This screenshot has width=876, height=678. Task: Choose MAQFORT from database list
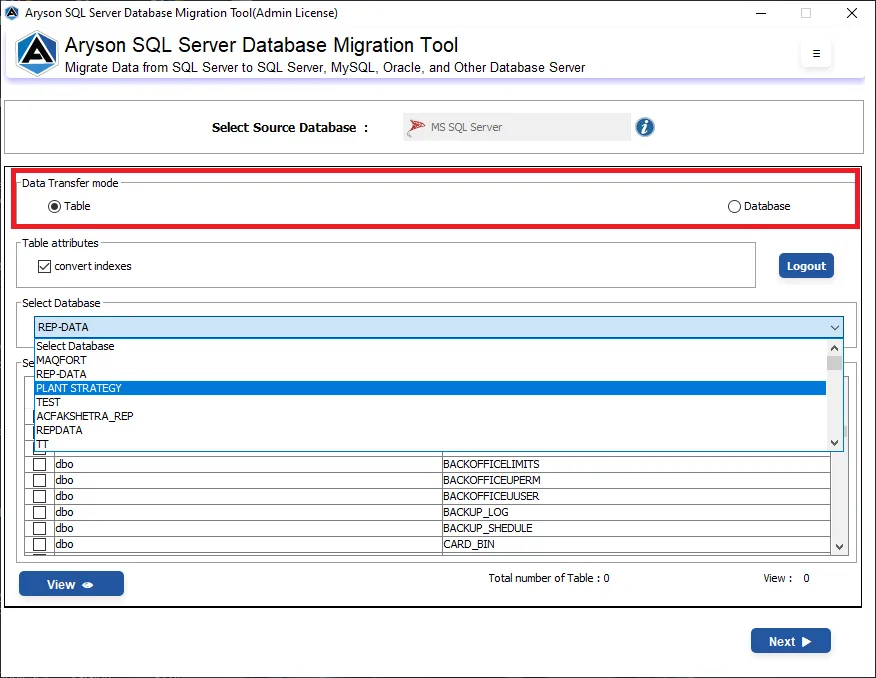coord(430,360)
